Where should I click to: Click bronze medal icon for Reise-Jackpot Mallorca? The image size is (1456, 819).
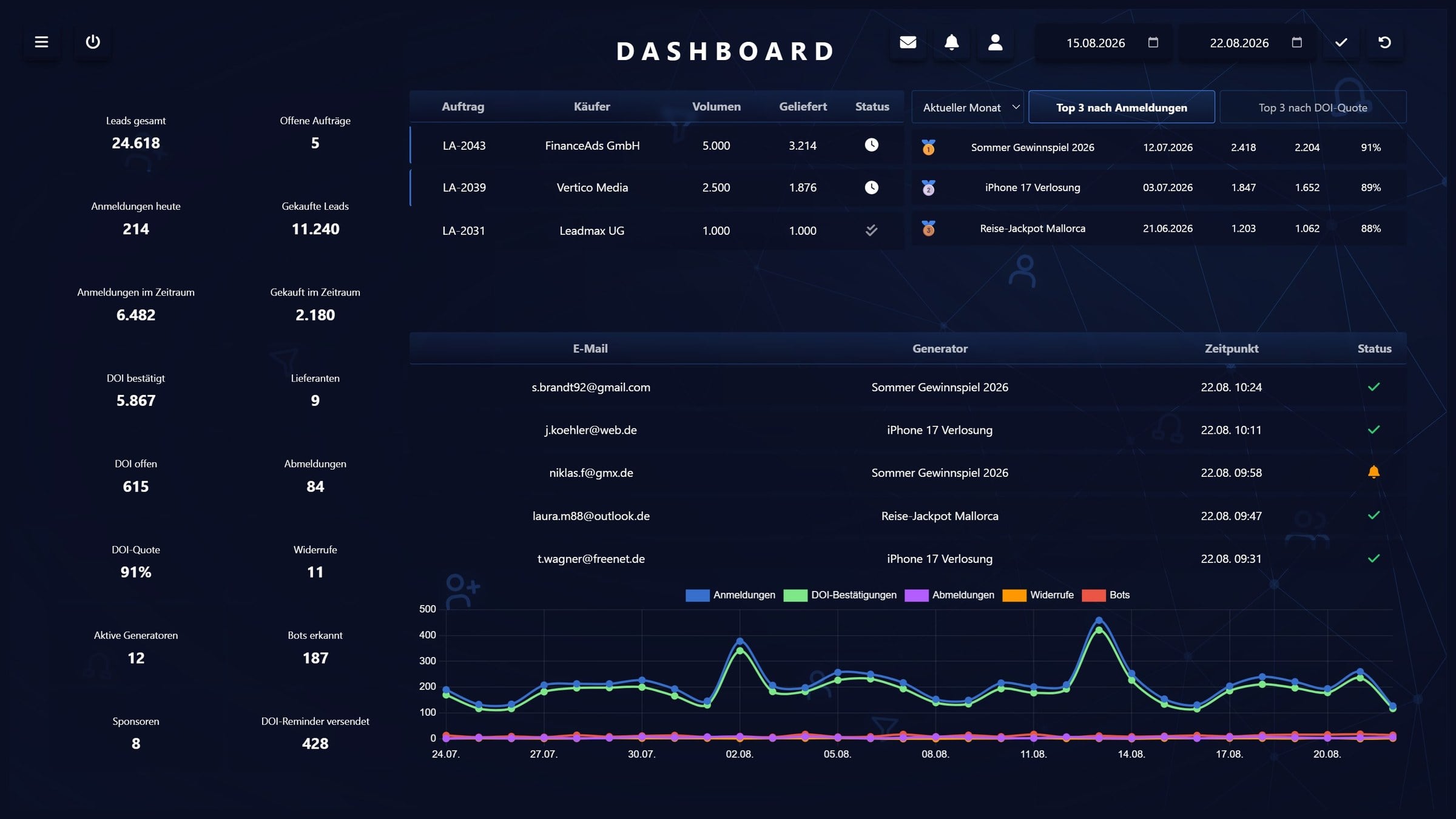click(x=928, y=228)
